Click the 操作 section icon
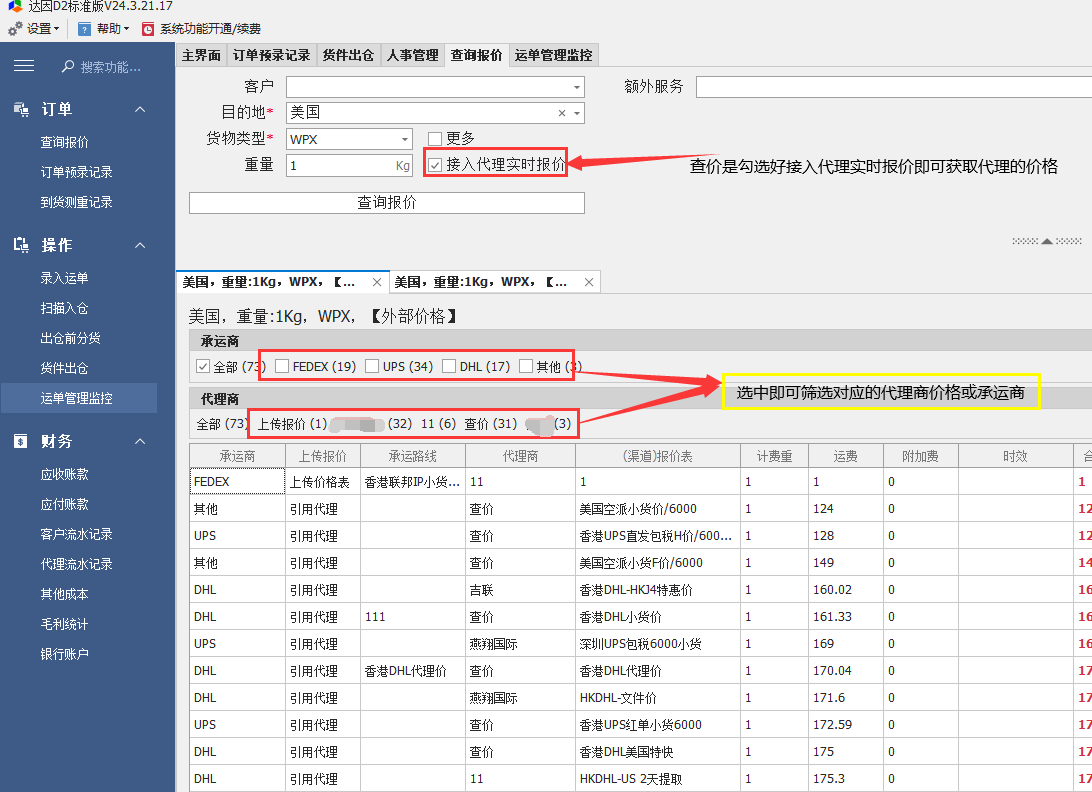Screen dimensions: 1092x792 21,245
